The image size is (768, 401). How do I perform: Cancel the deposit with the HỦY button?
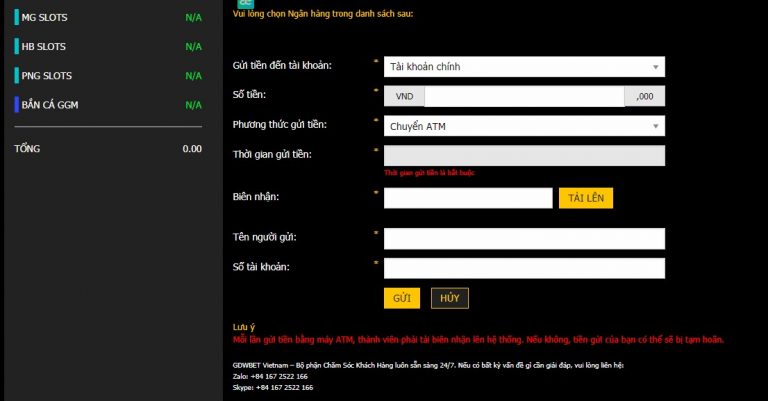(449, 298)
